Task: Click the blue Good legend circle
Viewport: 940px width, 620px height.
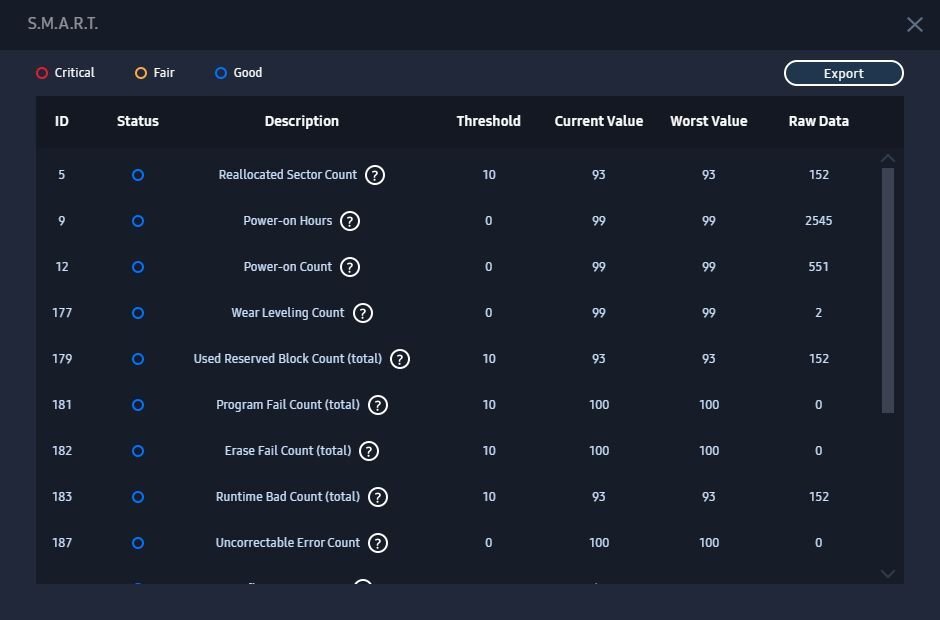Action: pos(221,73)
